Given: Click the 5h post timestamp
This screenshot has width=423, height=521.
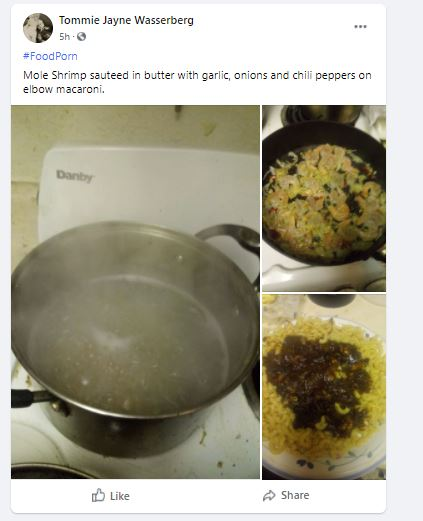Looking at the screenshot, I should [64, 37].
